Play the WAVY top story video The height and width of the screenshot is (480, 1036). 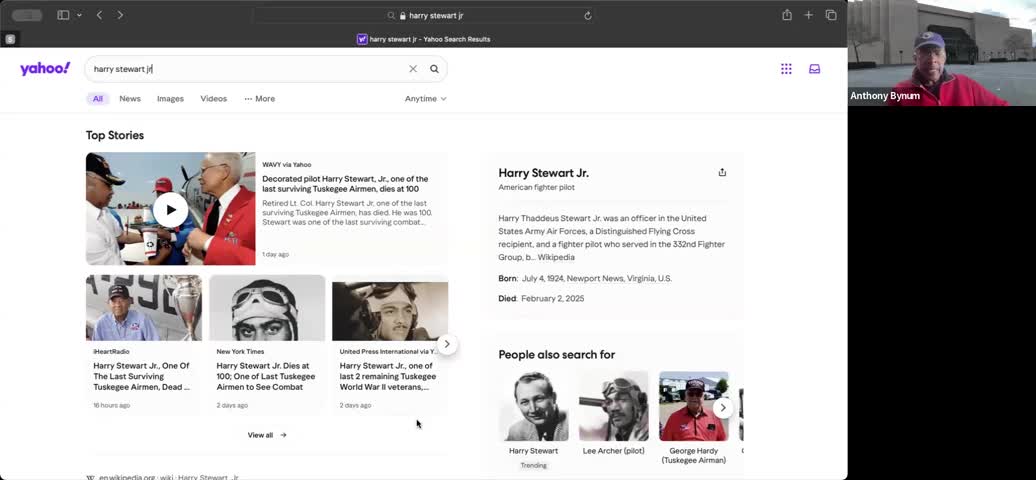click(170, 210)
